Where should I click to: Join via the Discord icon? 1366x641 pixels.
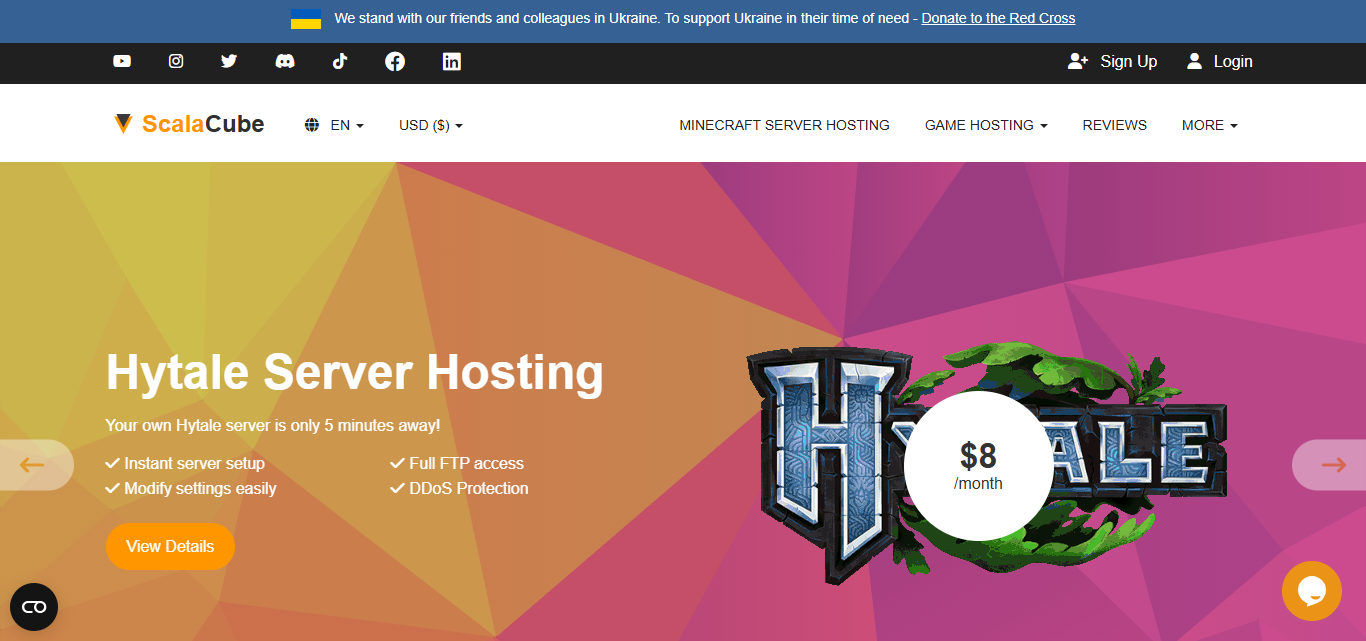click(x=285, y=61)
